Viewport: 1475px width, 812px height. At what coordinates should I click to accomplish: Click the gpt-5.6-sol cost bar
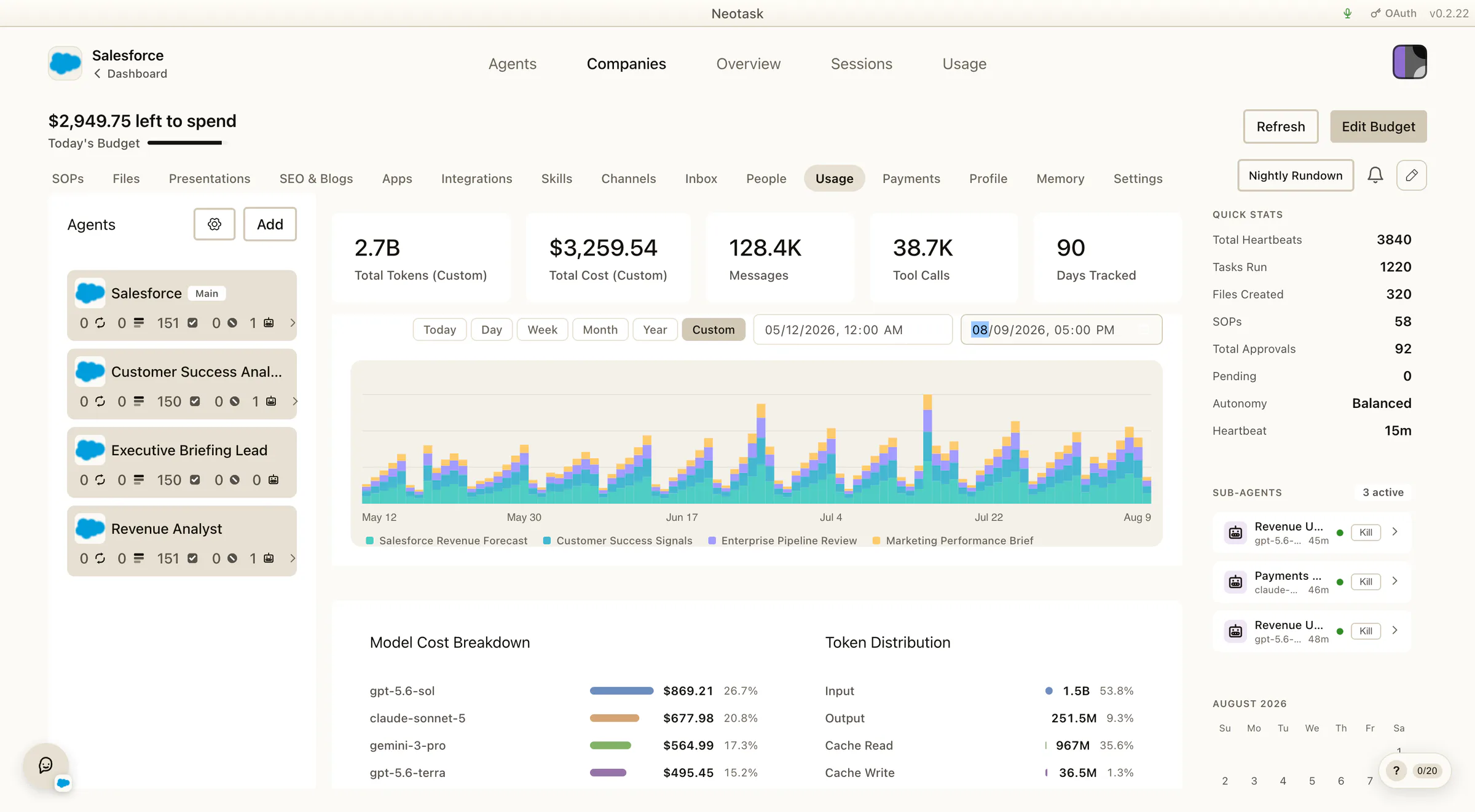point(621,691)
